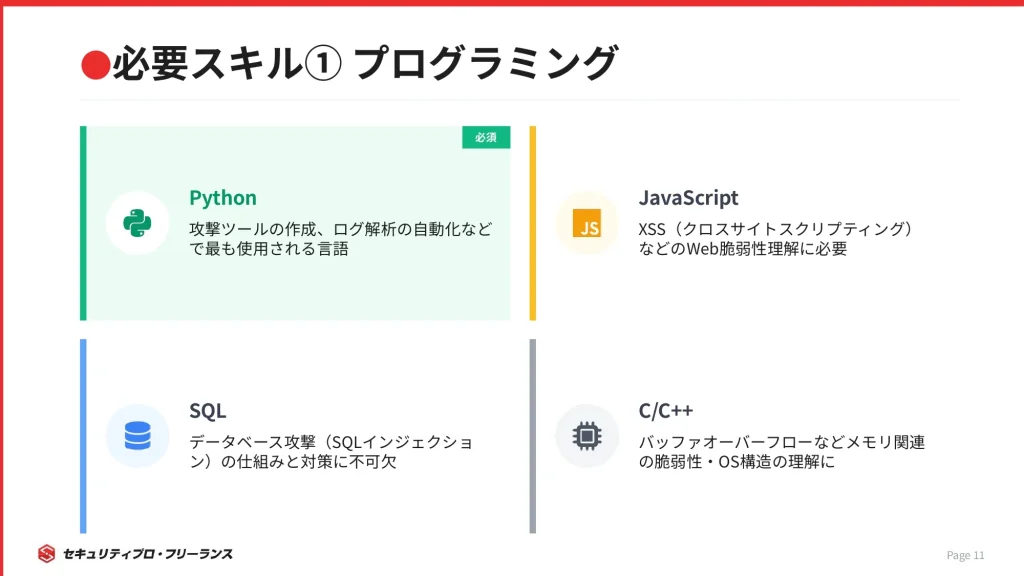The image size is (1024, 576).
Task: Click the Python description about 攻撃ツール
Action: [340, 239]
